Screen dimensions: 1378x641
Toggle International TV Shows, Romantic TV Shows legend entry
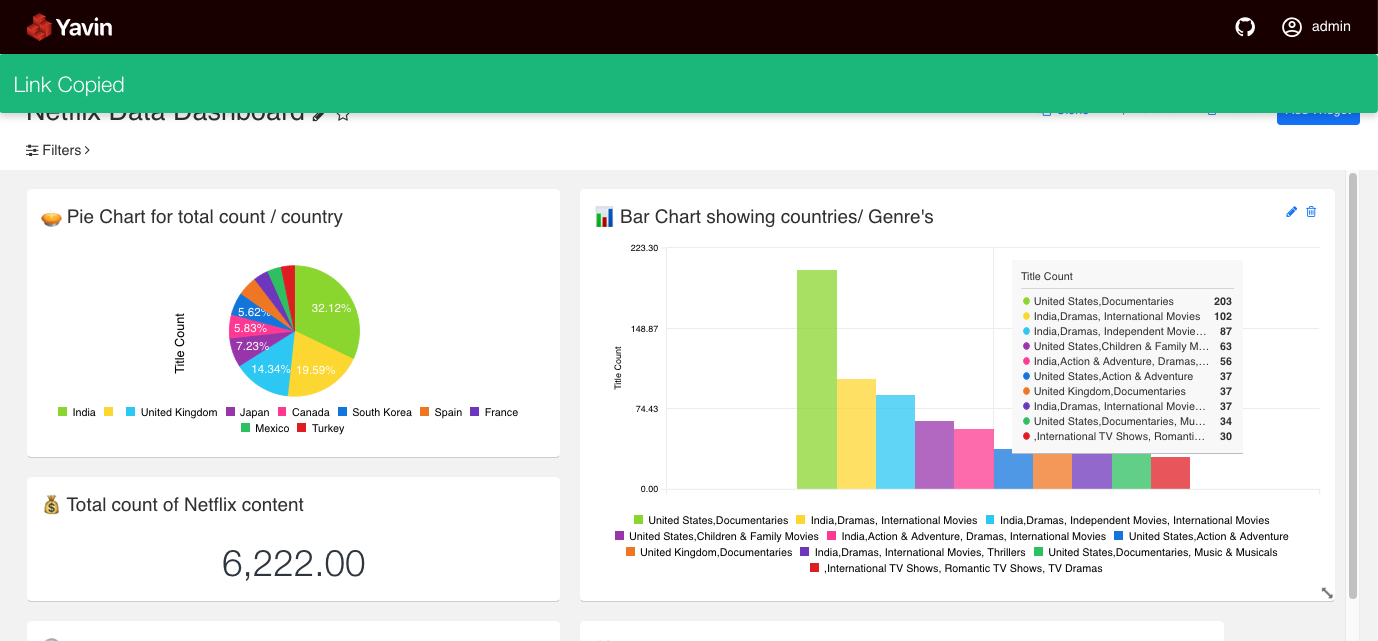tap(956, 568)
